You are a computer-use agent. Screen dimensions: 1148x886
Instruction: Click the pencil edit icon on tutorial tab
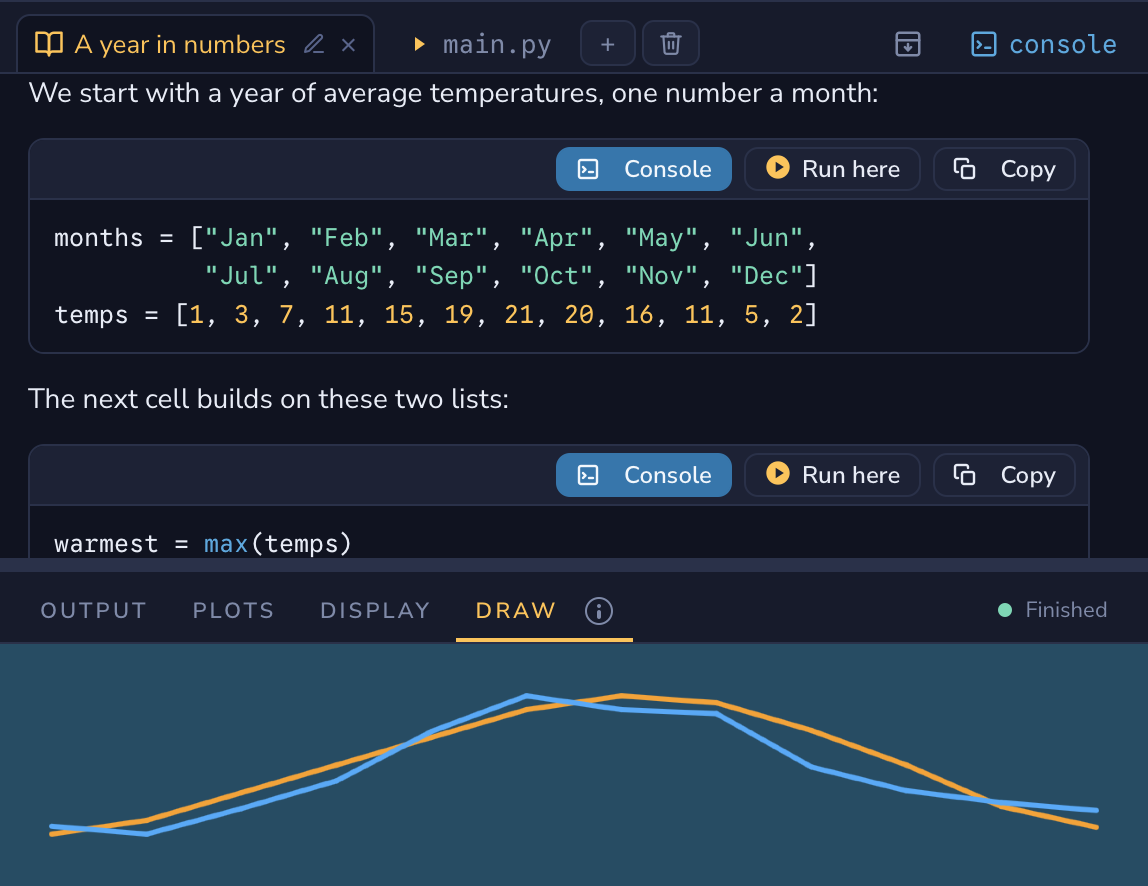point(314,45)
